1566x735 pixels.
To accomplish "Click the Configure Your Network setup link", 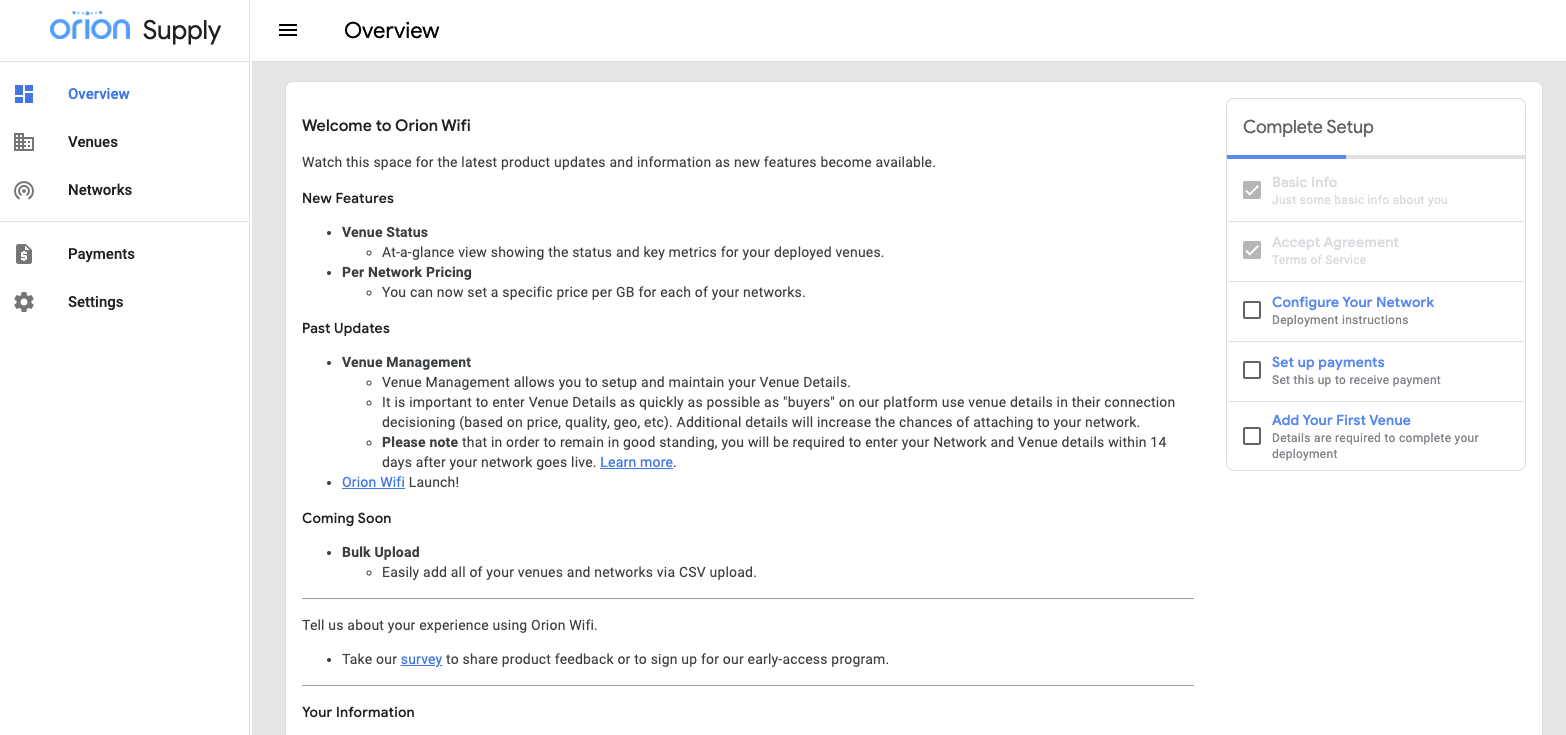I will [1352, 302].
